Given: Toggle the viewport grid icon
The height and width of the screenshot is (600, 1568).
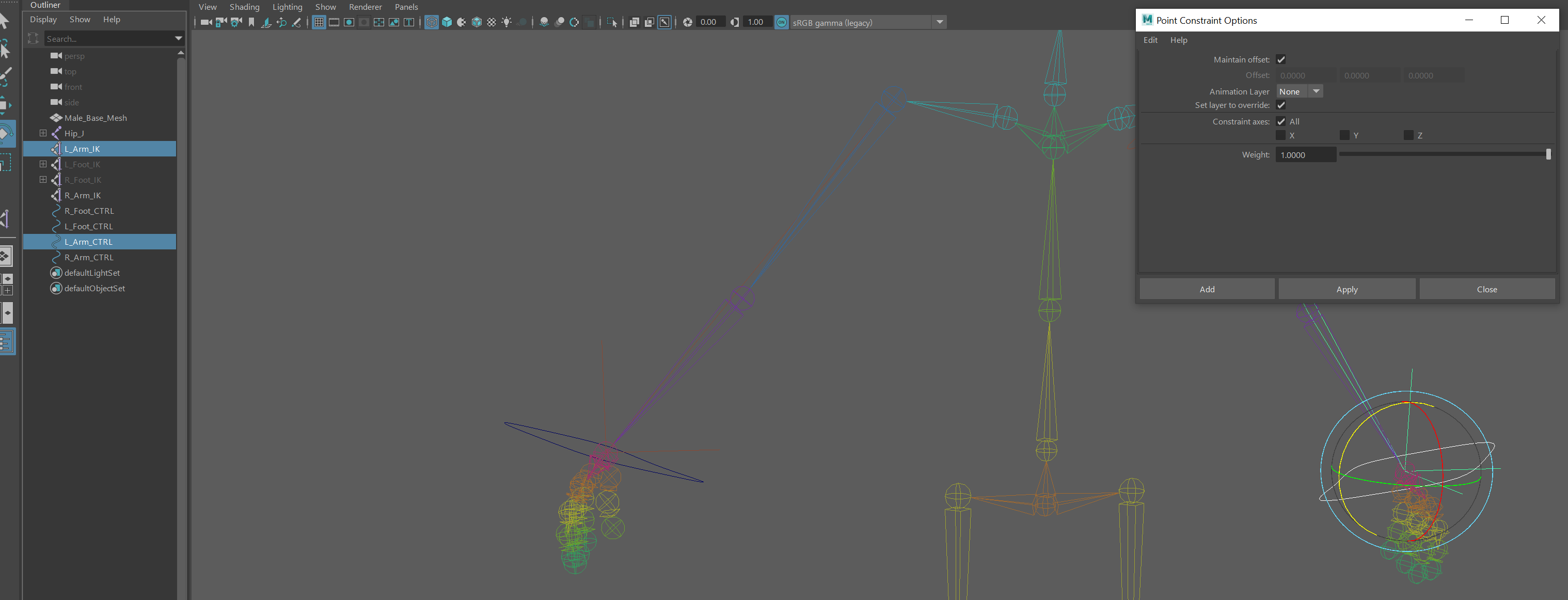Looking at the screenshot, I should click(x=319, y=23).
